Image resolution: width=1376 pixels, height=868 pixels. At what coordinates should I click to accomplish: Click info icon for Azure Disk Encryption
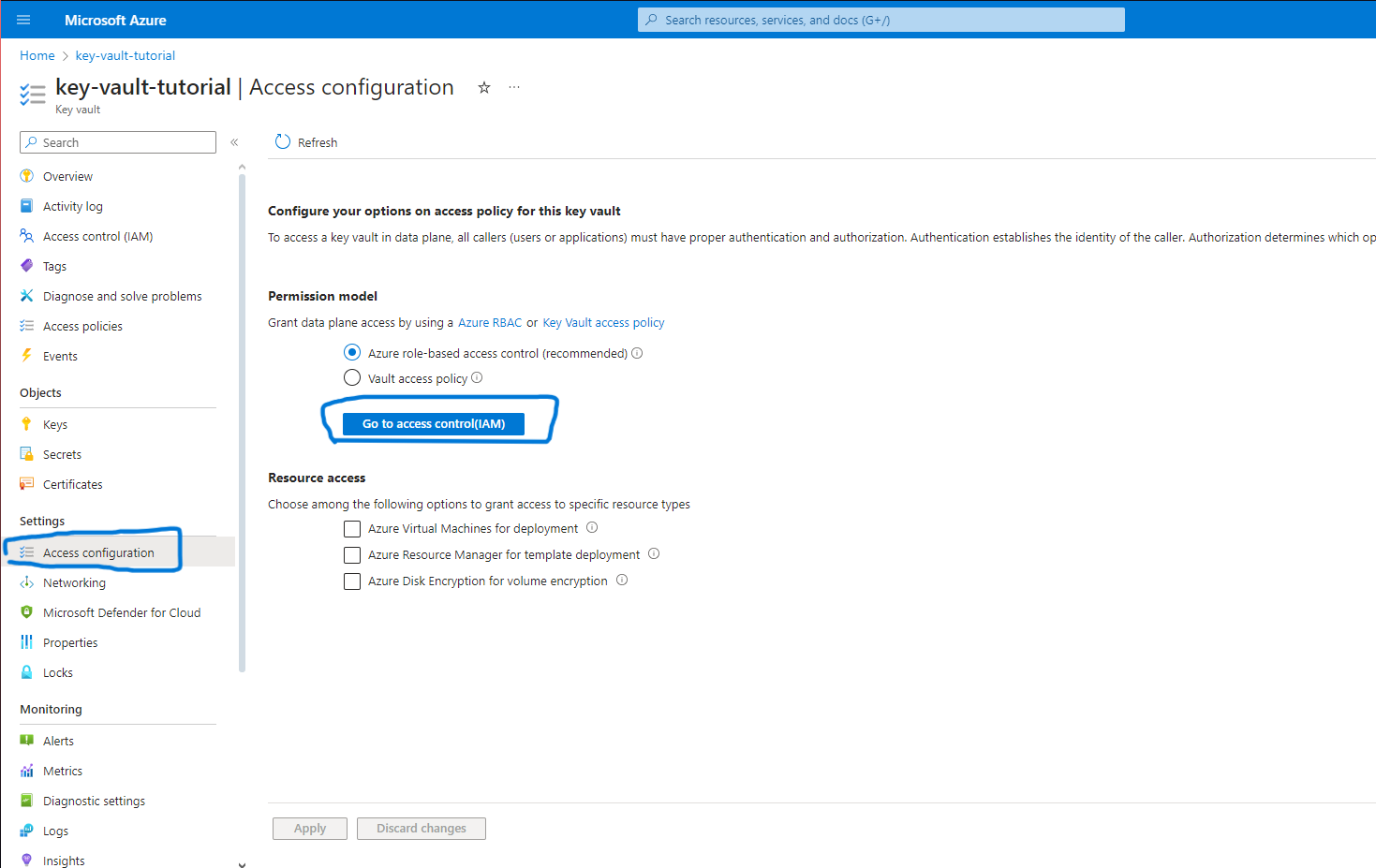[622, 581]
